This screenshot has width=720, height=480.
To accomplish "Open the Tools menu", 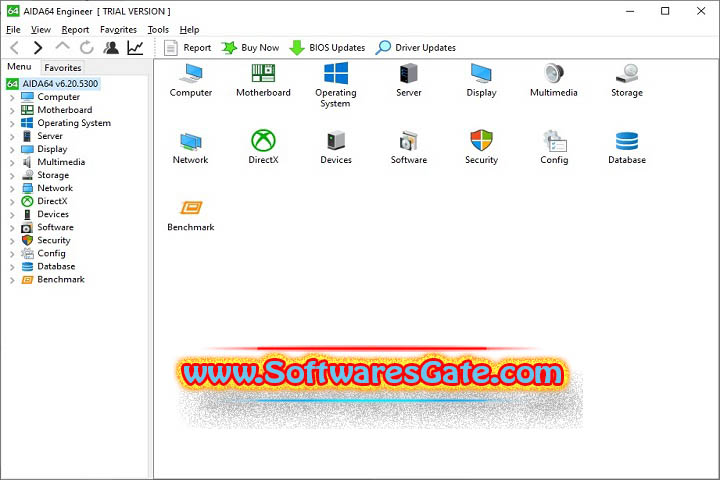I will (158, 30).
